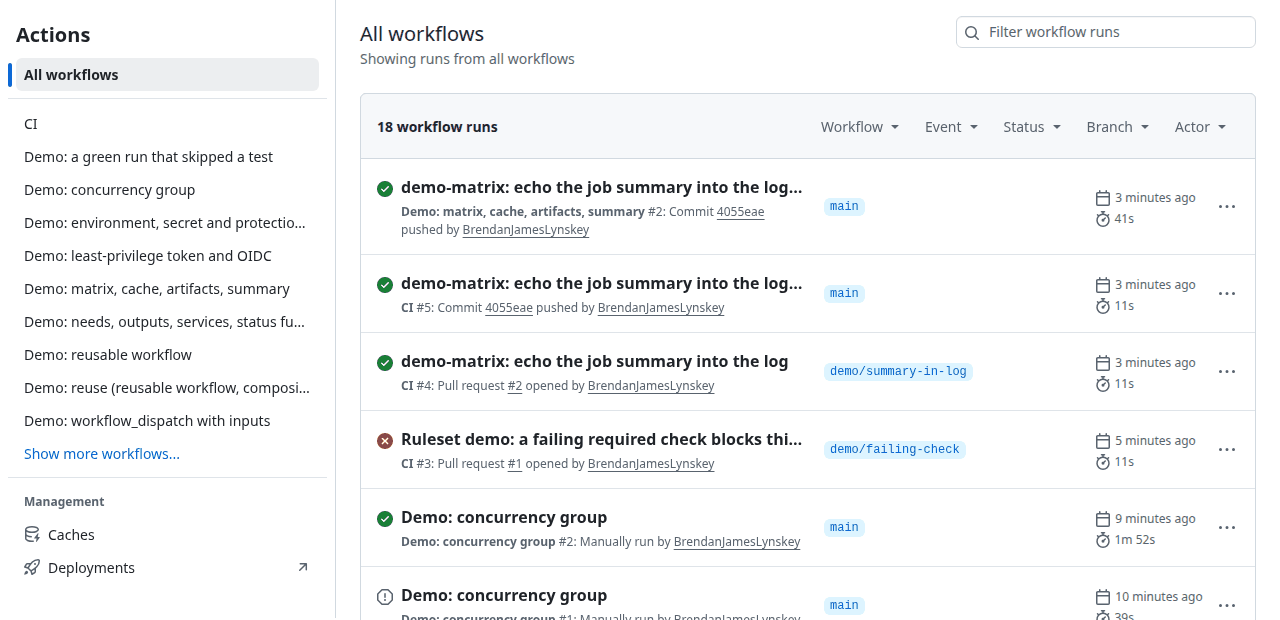Click the 18 workflow runs heading

coord(437,127)
